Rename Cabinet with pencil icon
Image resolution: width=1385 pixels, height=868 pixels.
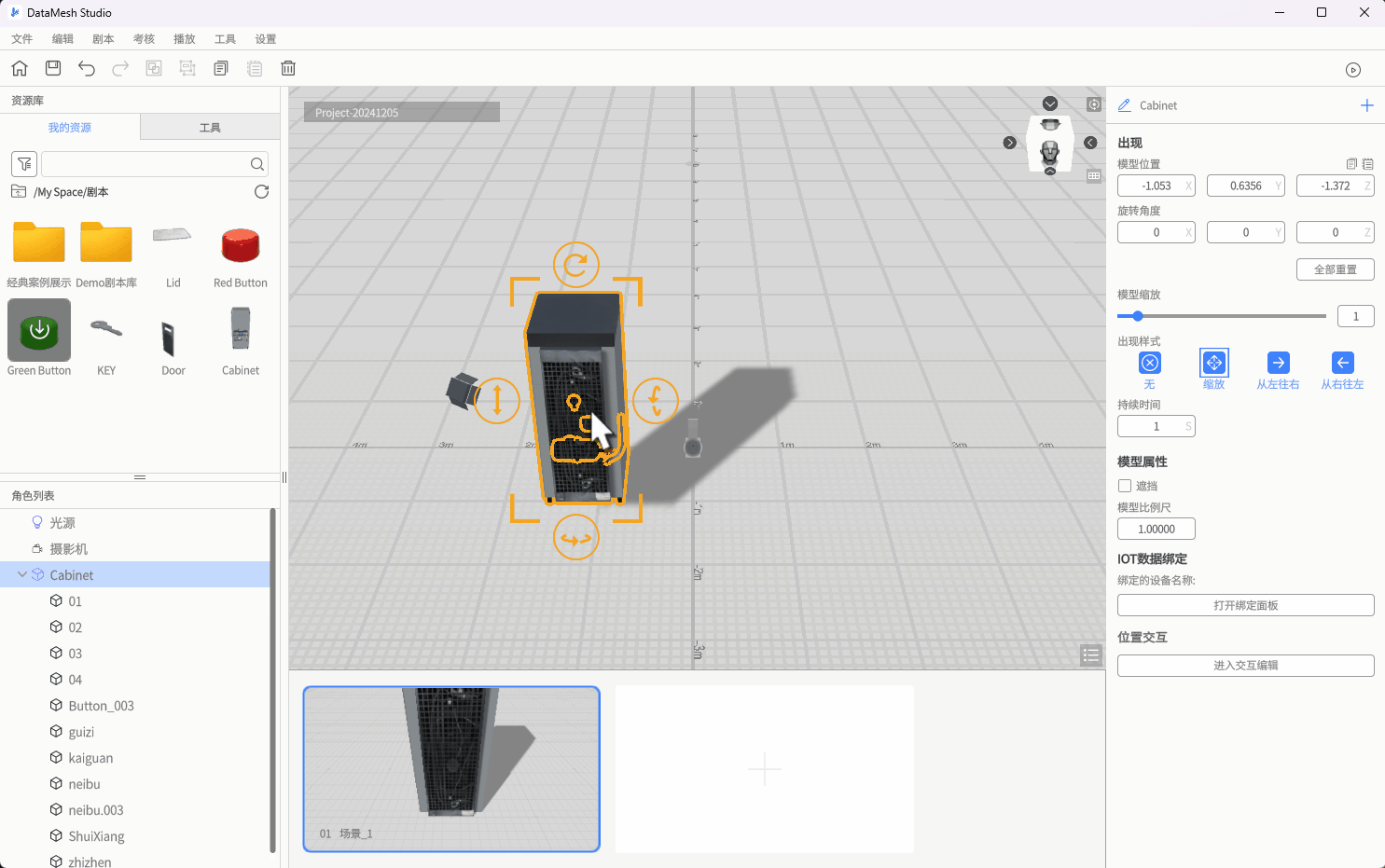click(1124, 105)
